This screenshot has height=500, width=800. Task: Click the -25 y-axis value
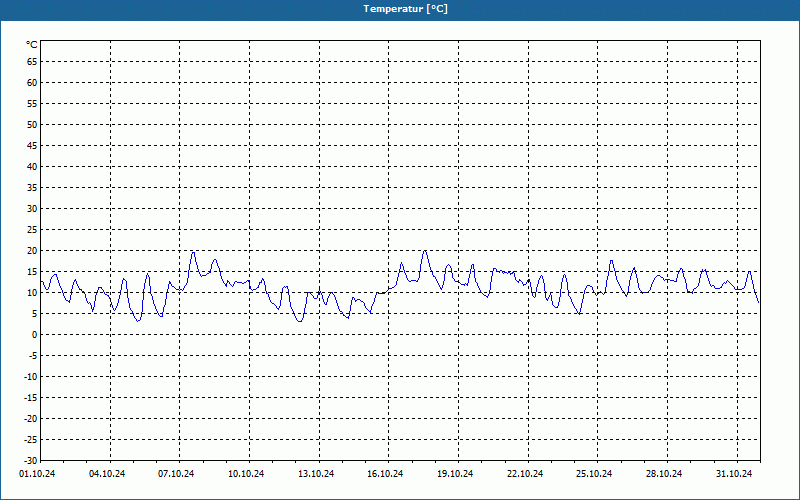pos(31,439)
